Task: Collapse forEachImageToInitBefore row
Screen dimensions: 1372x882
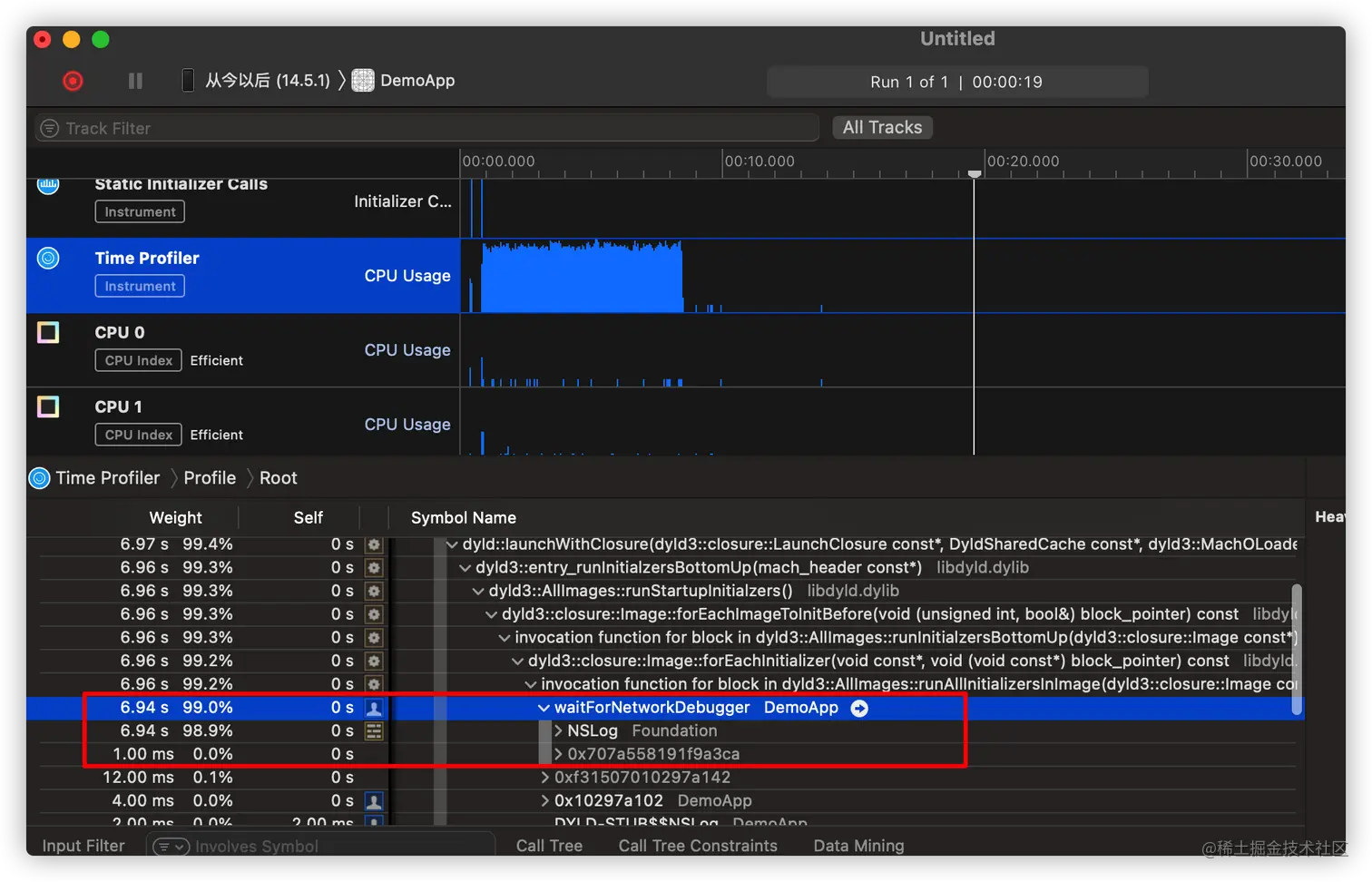Action: click(491, 614)
